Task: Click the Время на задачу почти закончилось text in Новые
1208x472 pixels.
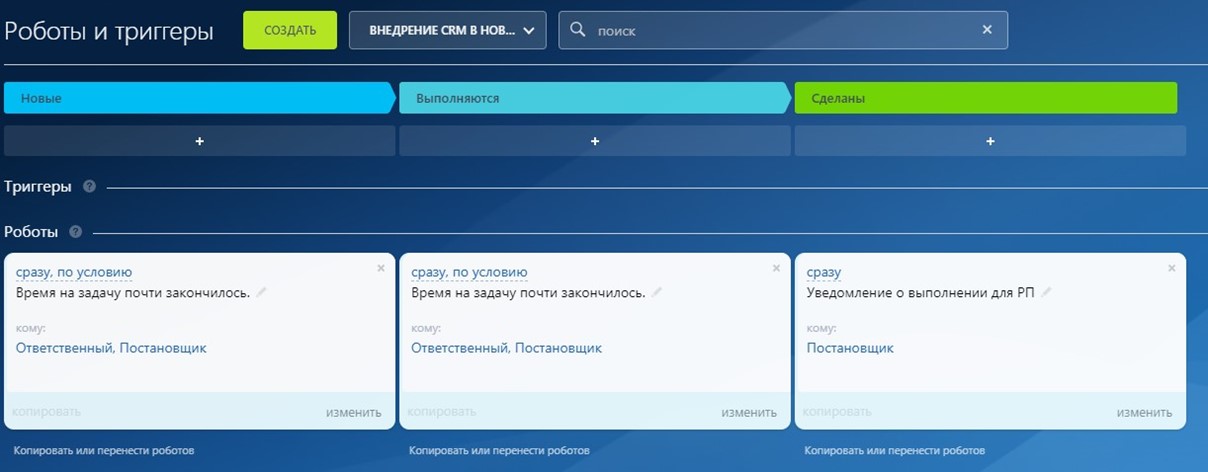Action: coord(133,293)
